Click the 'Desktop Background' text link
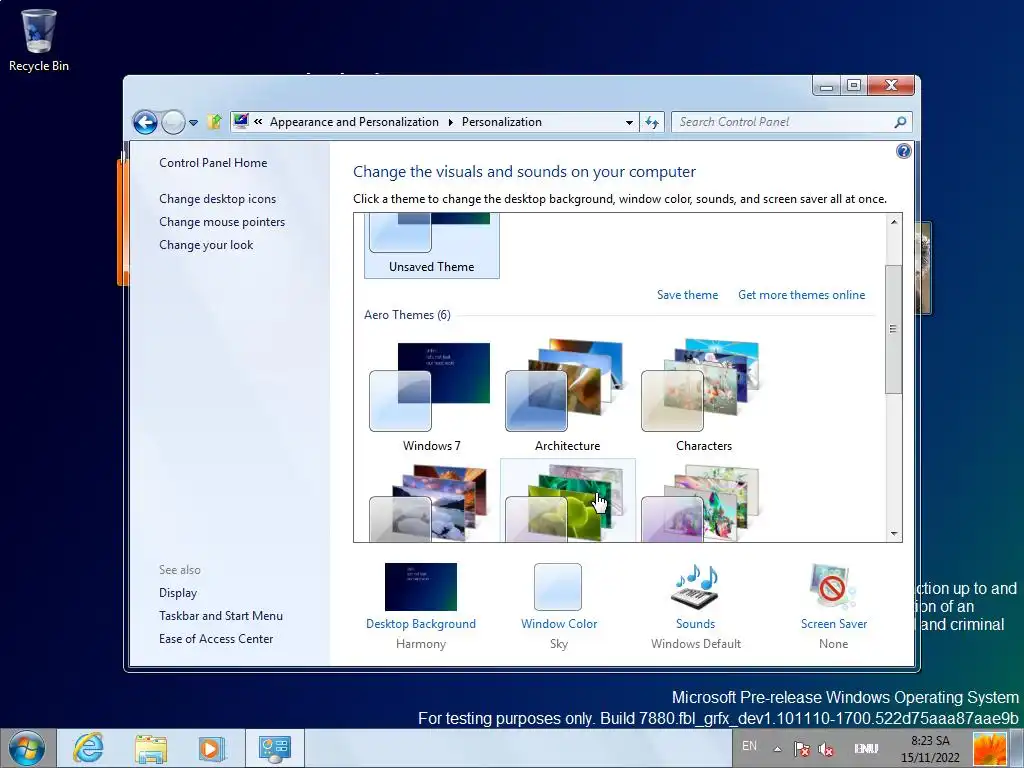Viewport: 1024px width, 768px height. pos(421,624)
